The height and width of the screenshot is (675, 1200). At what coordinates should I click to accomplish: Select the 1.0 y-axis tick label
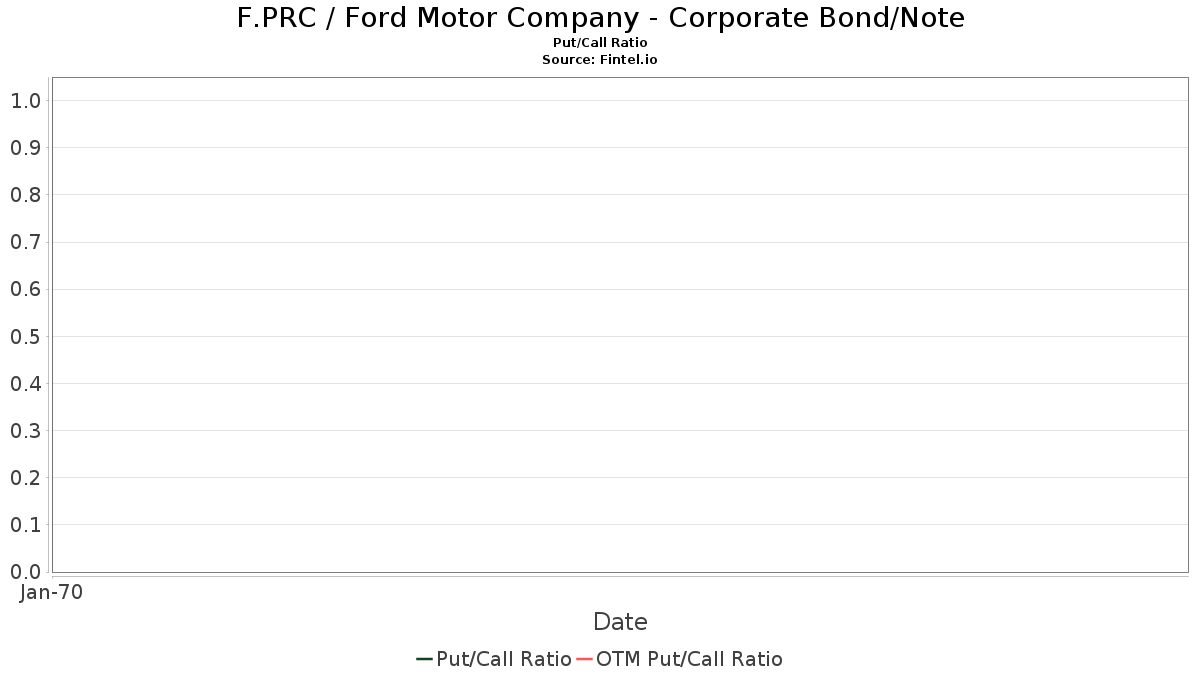pos(25,100)
